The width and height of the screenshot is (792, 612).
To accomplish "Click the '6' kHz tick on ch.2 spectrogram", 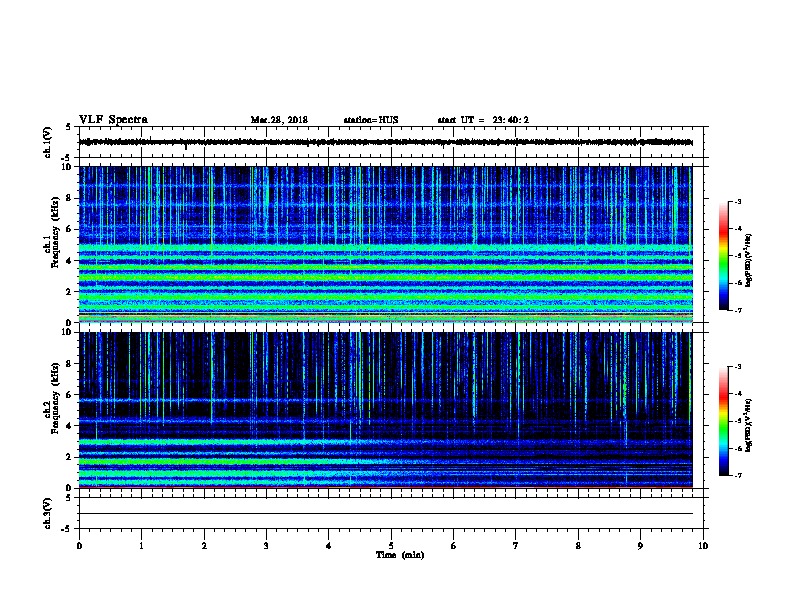I will (68, 395).
